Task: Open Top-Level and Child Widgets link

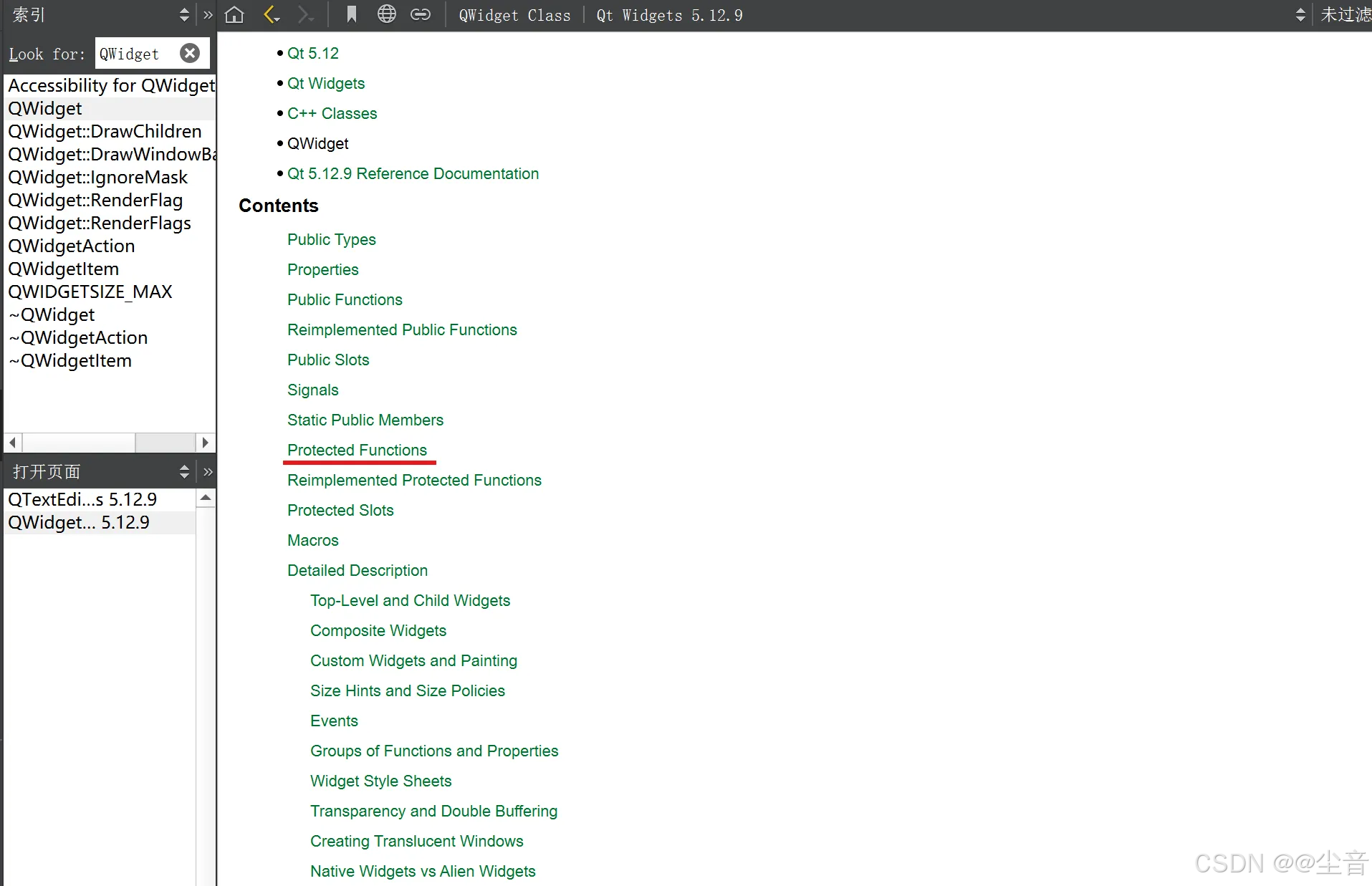Action: tap(410, 600)
